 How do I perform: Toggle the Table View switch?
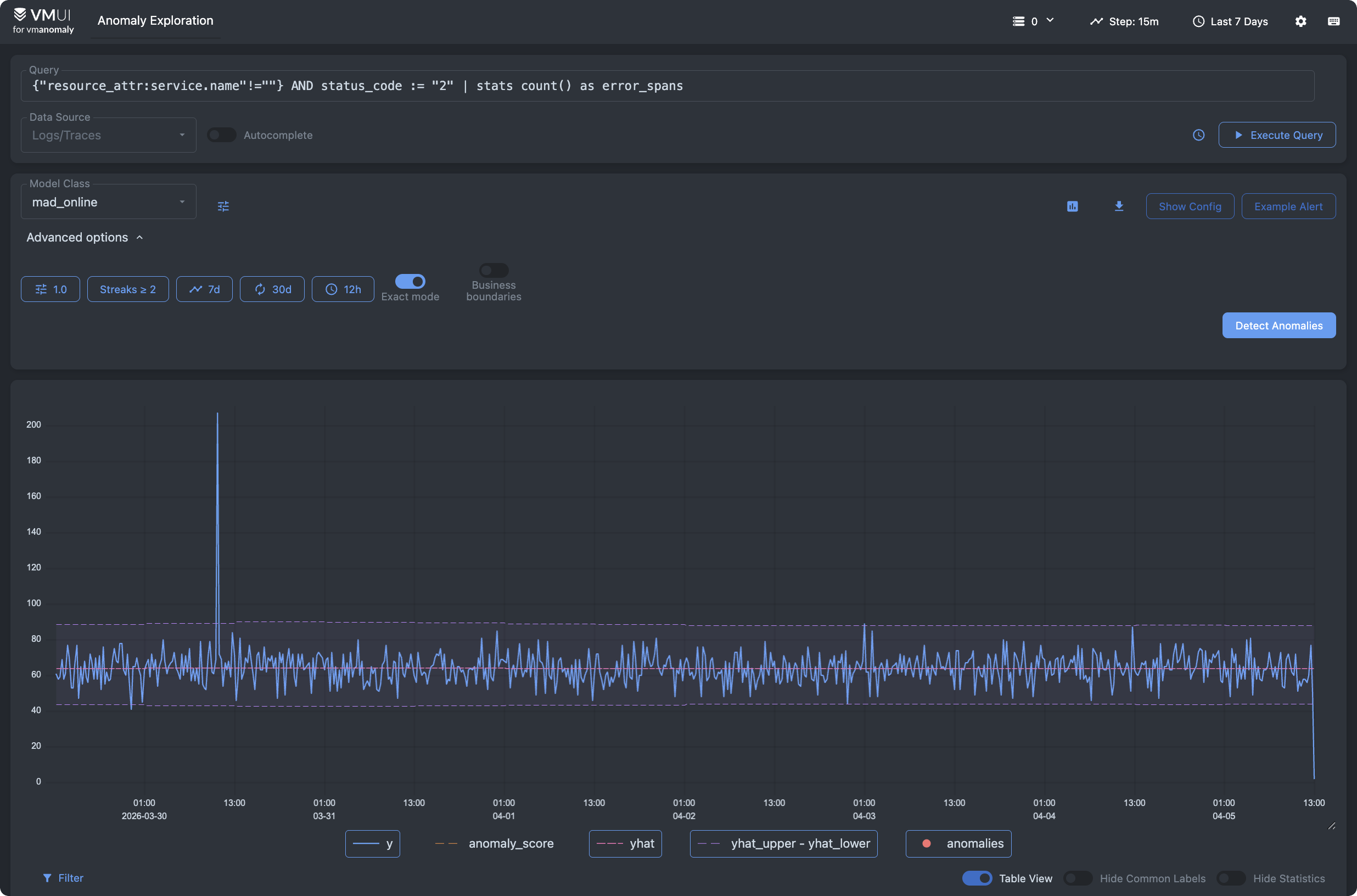pyautogui.click(x=977, y=878)
